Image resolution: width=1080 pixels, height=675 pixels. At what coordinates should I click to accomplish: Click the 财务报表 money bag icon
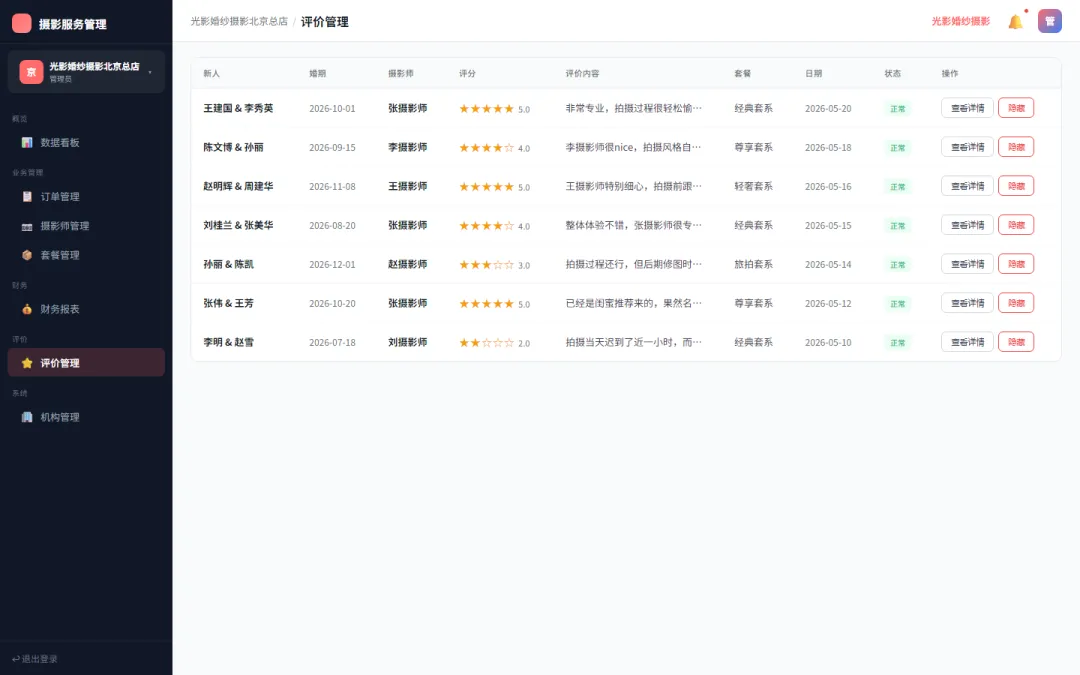coord(27,309)
